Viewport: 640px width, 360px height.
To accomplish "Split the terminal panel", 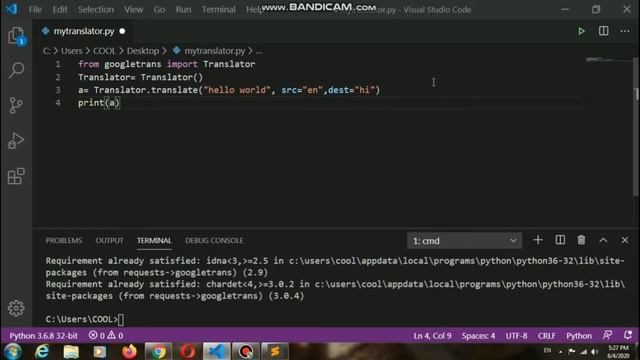I will 560,240.
